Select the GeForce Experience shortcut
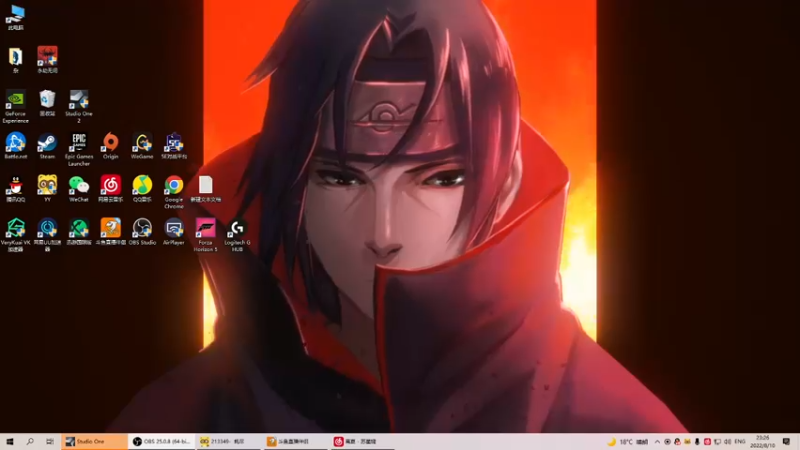This screenshot has width=800, height=450. pos(16,106)
